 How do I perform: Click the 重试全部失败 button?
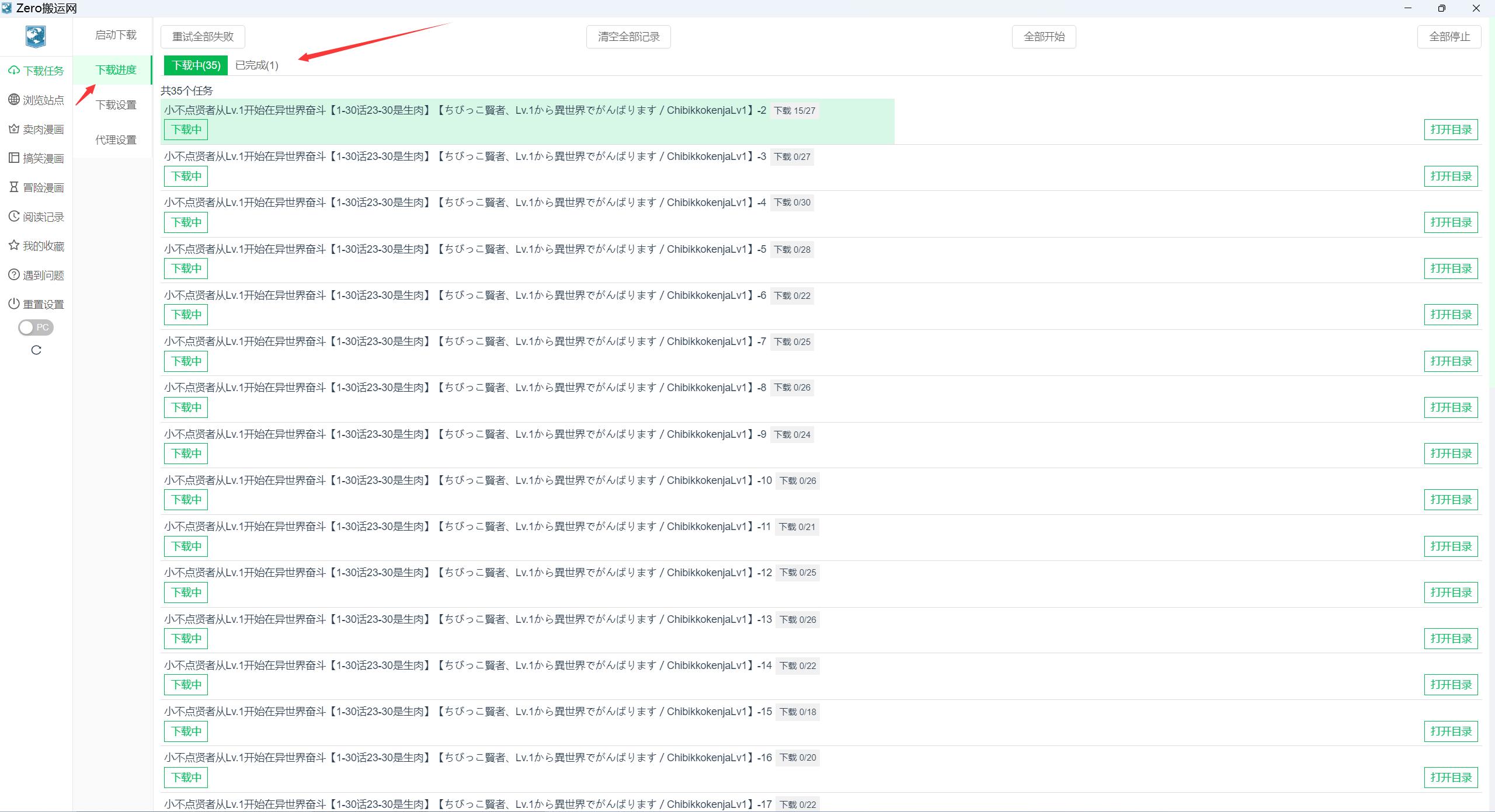pyautogui.click(x=203, y=37)
